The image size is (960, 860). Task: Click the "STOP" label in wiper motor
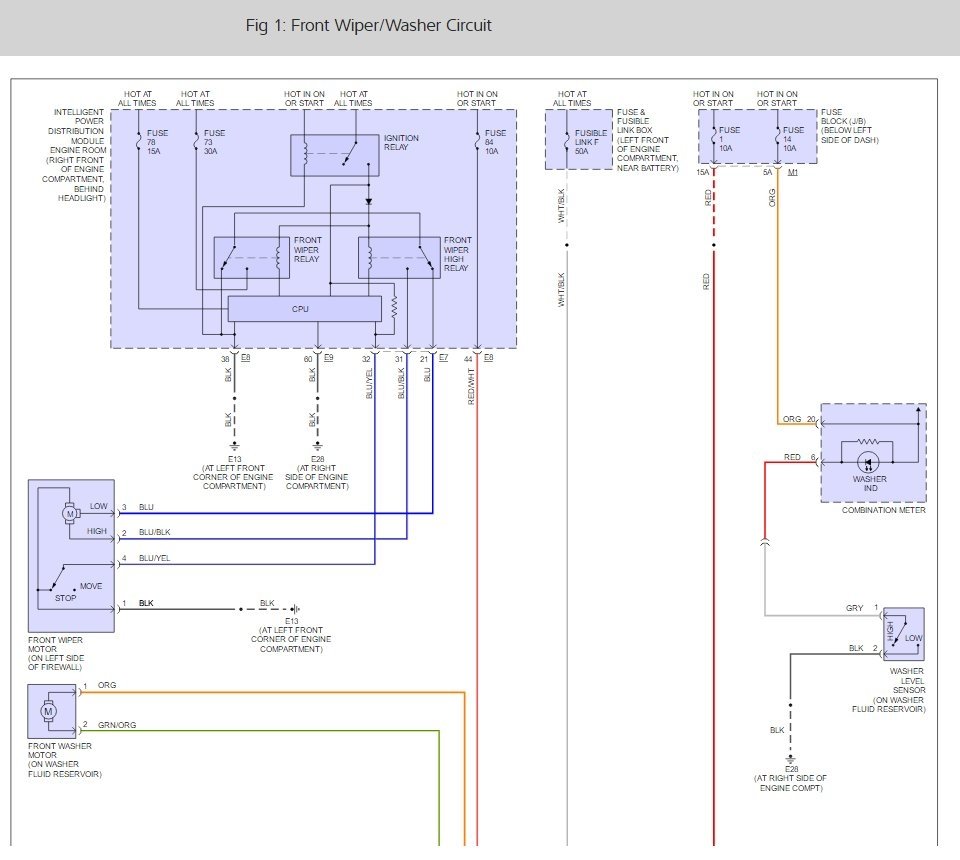coord(66,598)
